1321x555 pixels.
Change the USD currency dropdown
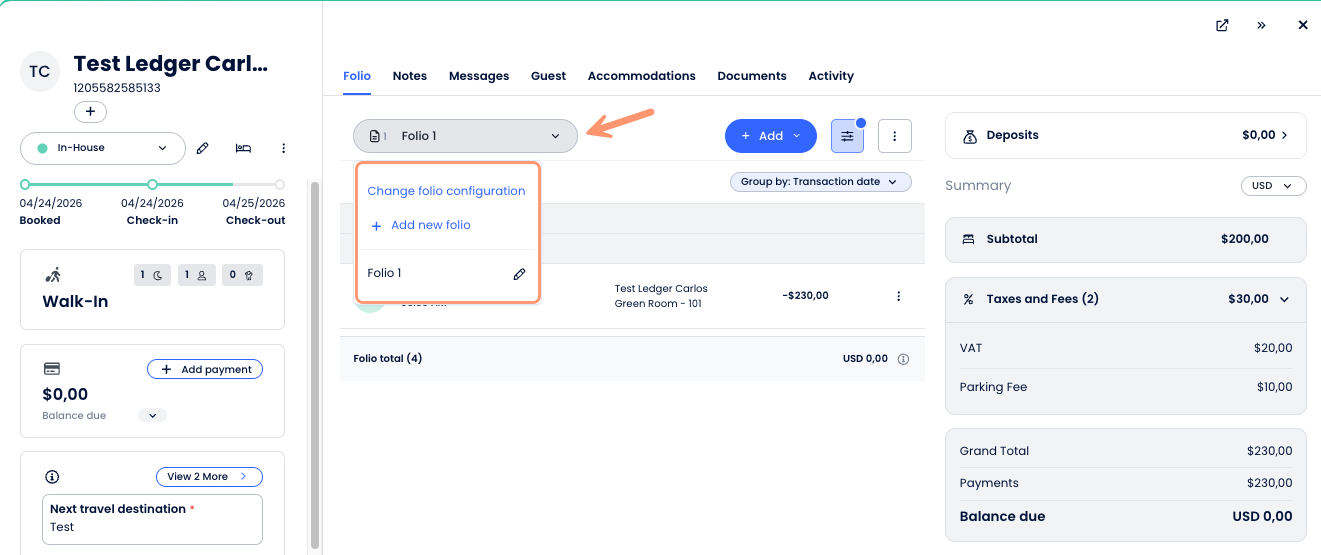1273,186
